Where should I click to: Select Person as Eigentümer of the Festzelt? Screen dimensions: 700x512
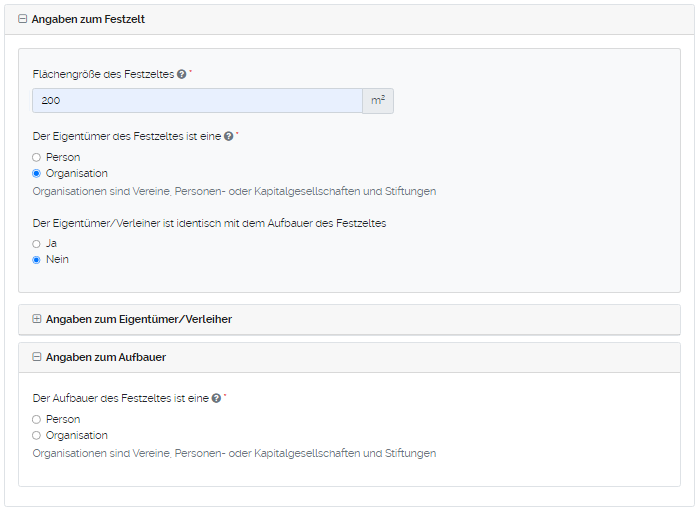coord(37,157)
